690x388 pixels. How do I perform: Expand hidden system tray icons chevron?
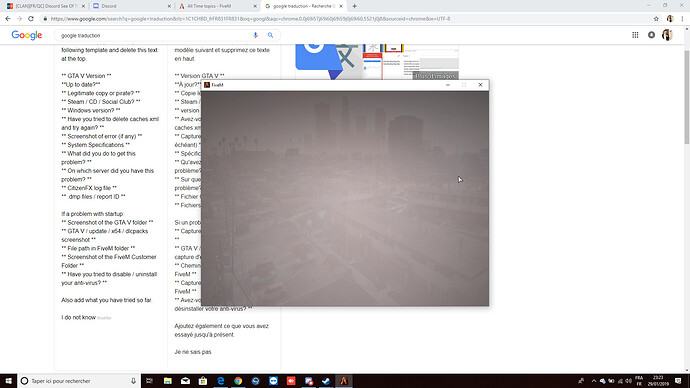coord(594,381)
